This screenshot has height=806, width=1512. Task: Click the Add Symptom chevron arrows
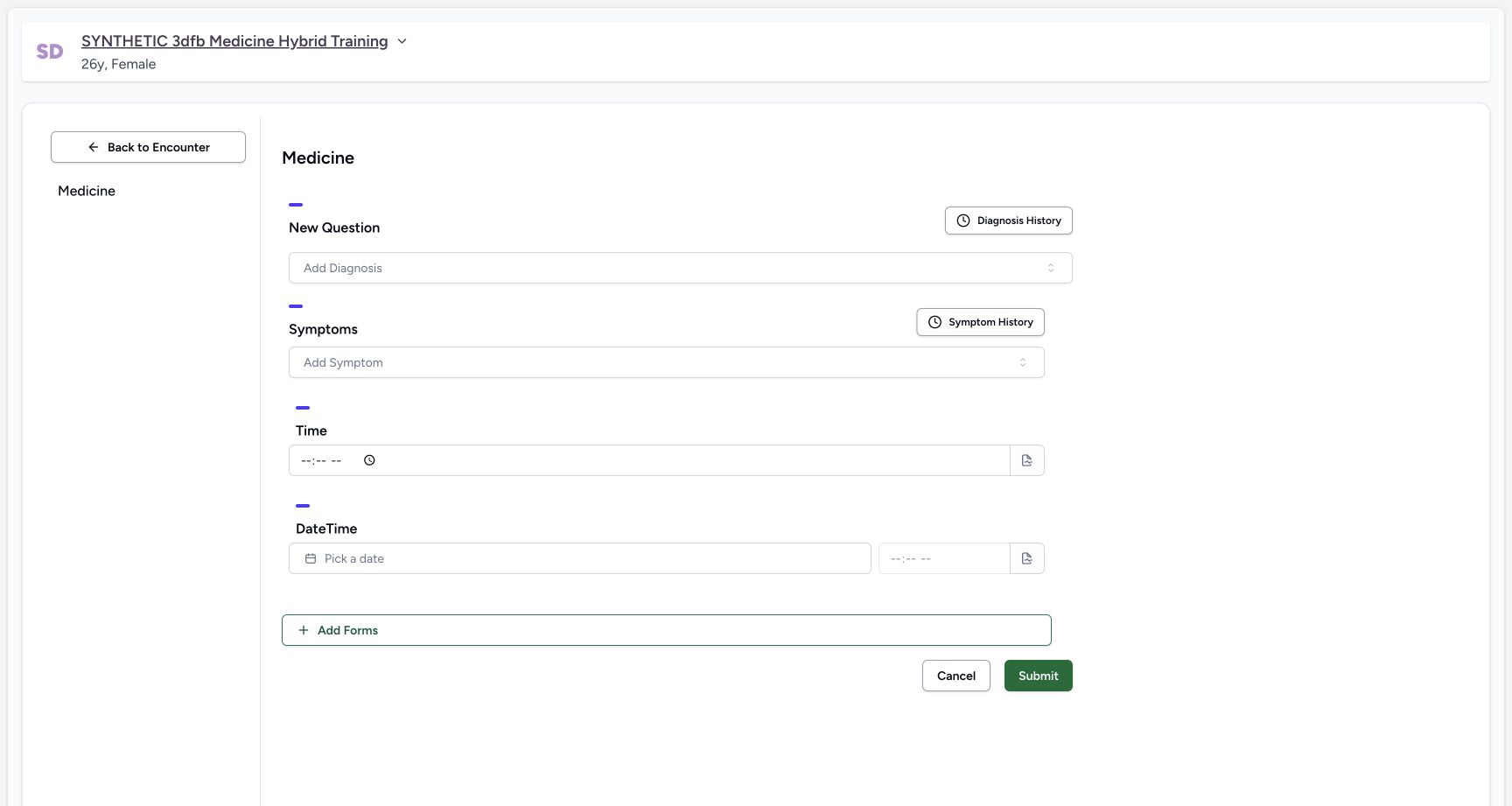[1023, 362]
